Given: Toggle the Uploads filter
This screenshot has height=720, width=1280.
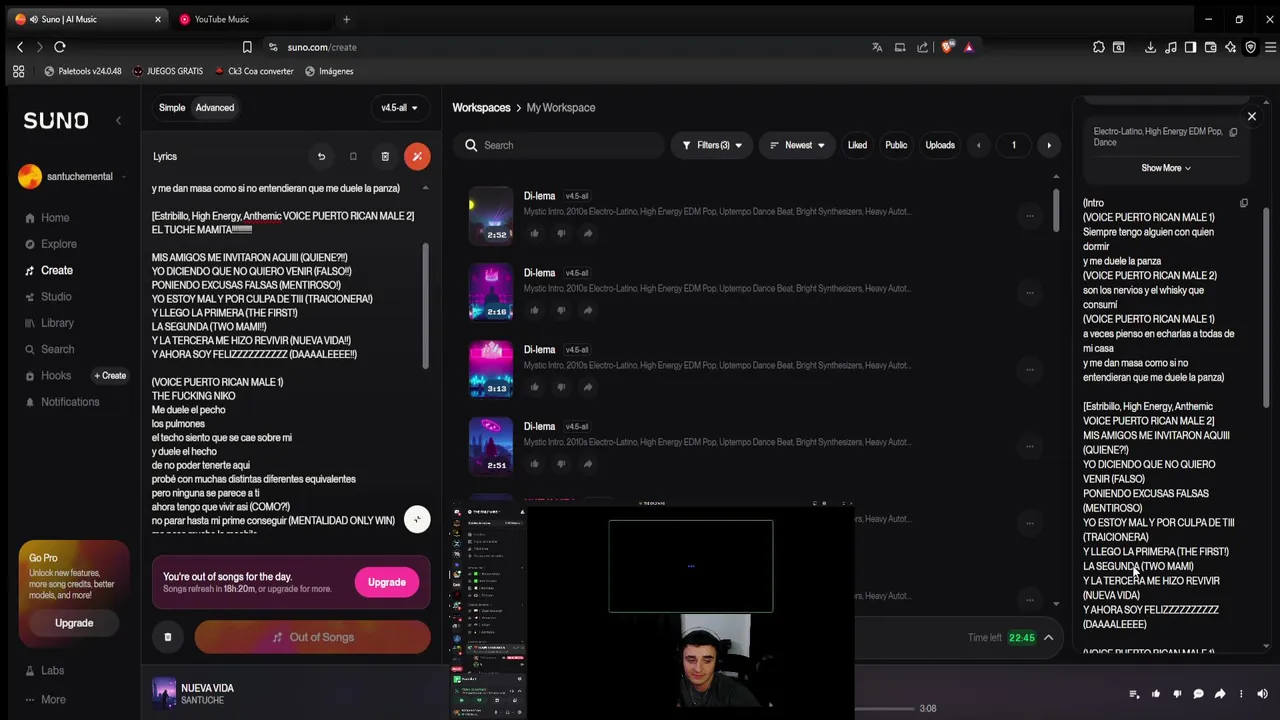Looking at the screenshot, I should (x=940, y=145).
